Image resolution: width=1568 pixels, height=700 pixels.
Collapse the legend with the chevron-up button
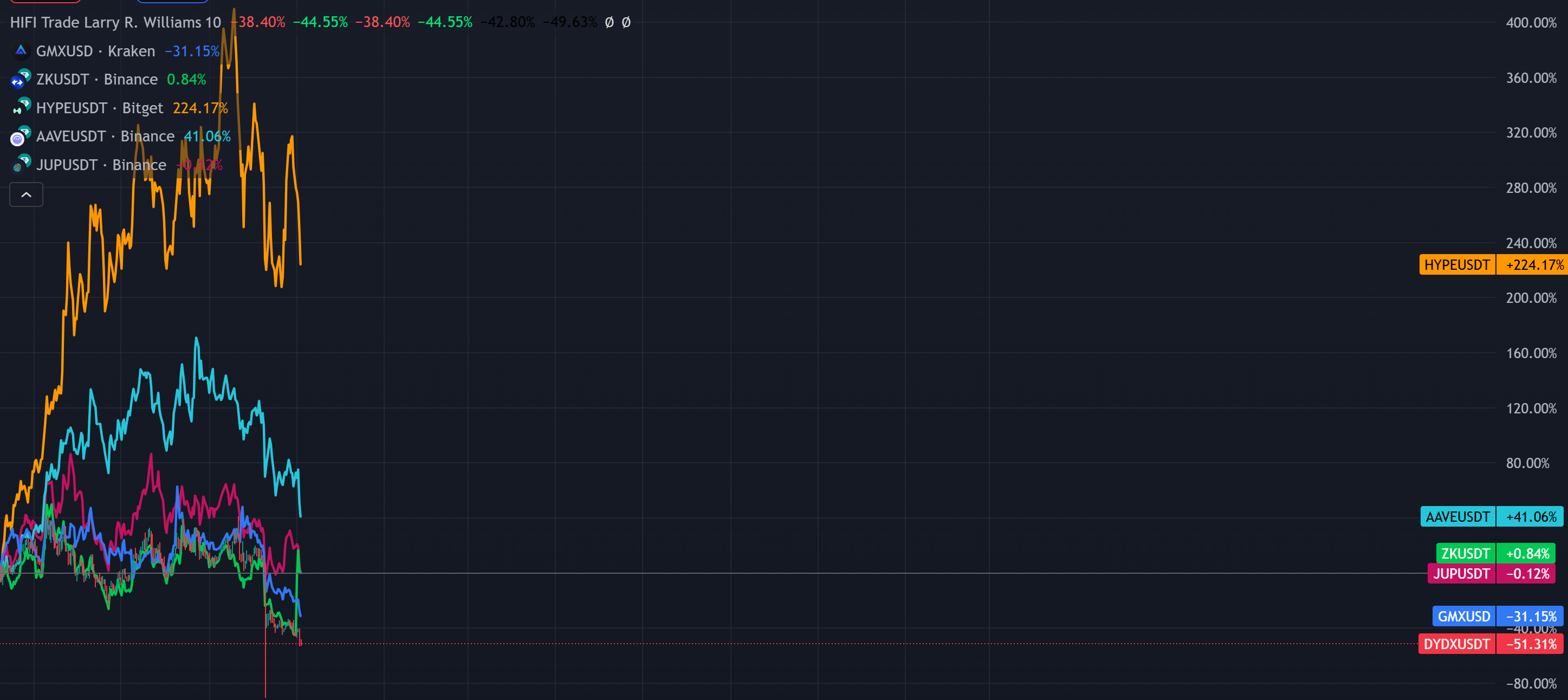(26, 195)
